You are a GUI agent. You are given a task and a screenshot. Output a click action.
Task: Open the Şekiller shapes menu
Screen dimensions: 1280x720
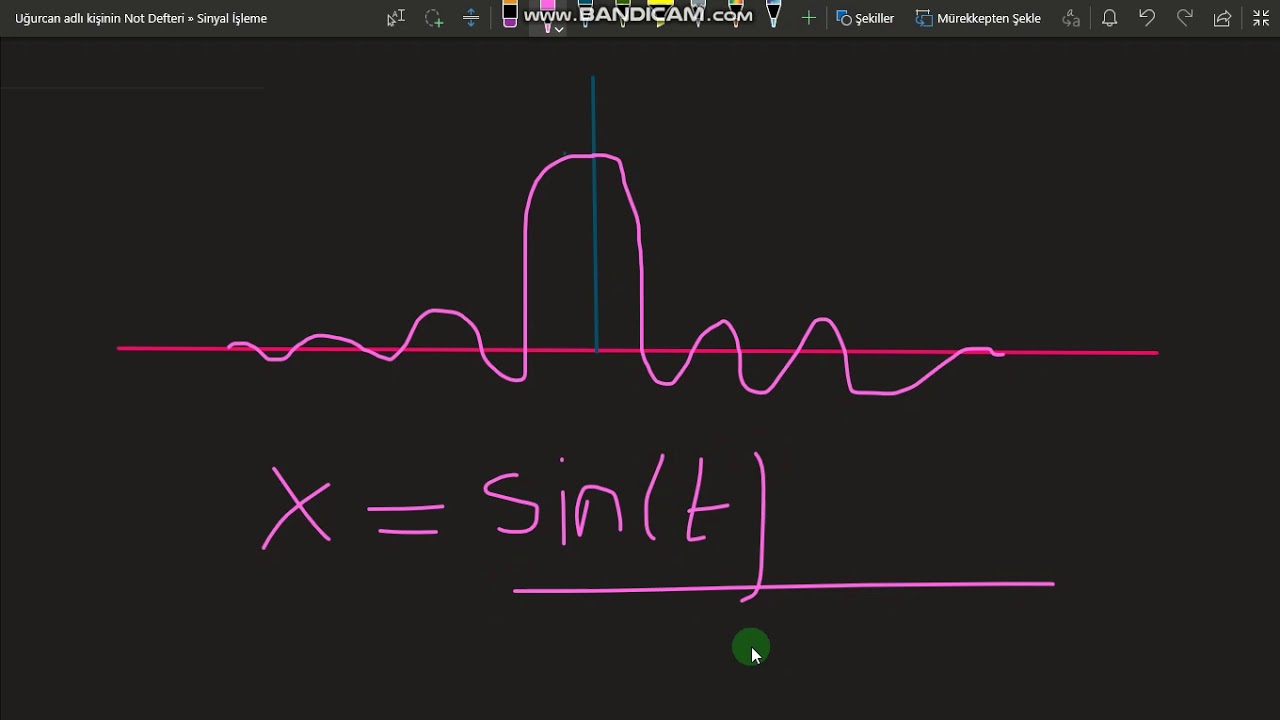pos(865,18)
